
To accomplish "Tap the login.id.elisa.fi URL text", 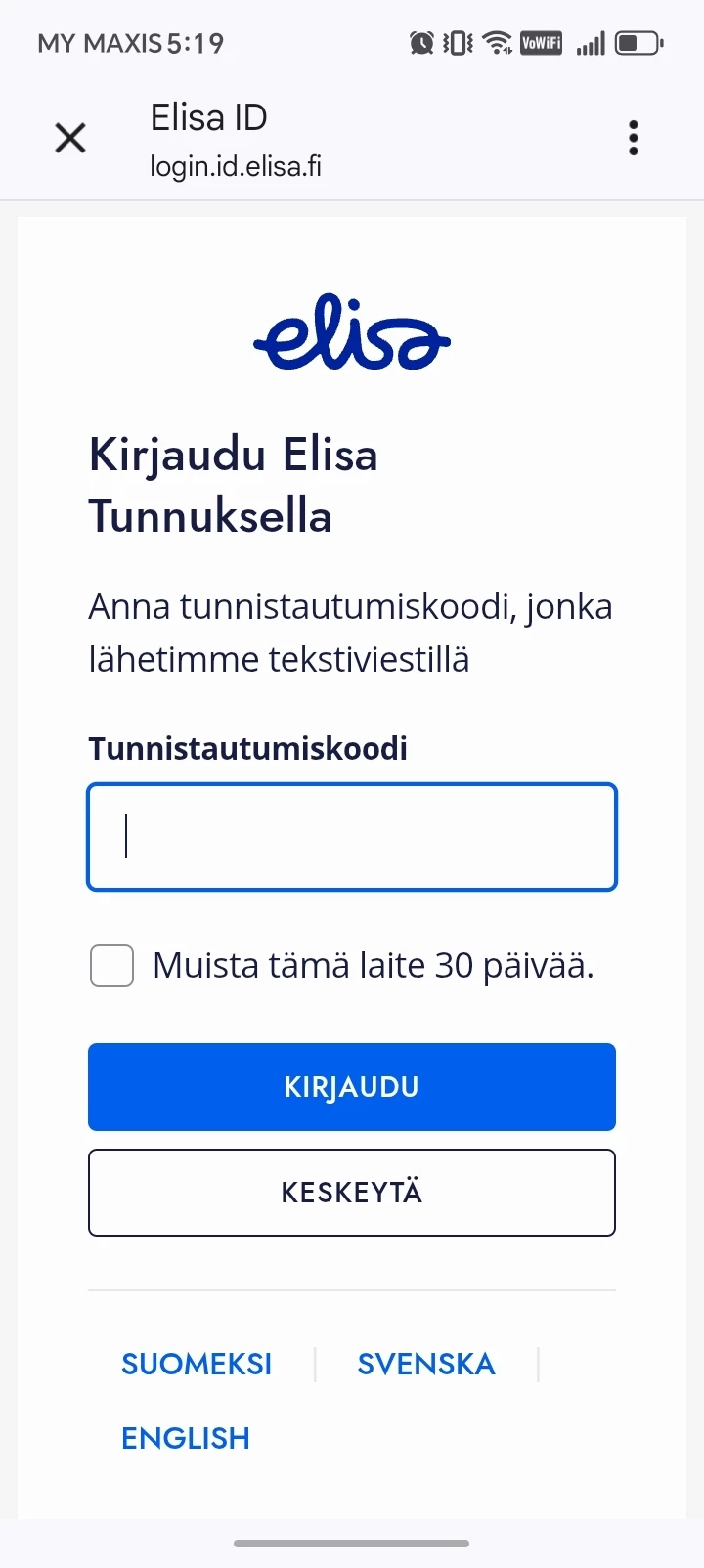I will tap(236, 166).
